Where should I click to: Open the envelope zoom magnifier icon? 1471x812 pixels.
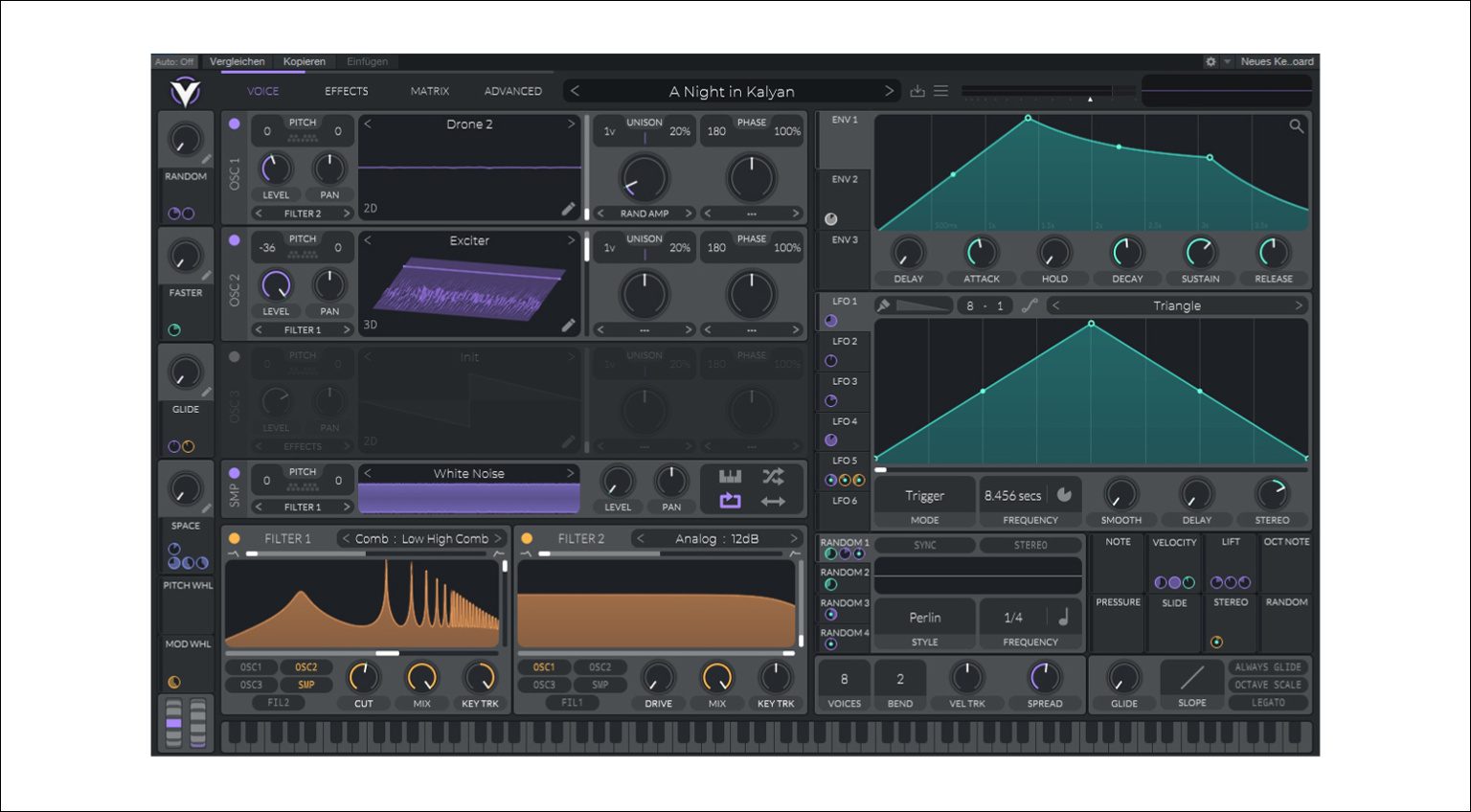click(x=1298, y=125)
